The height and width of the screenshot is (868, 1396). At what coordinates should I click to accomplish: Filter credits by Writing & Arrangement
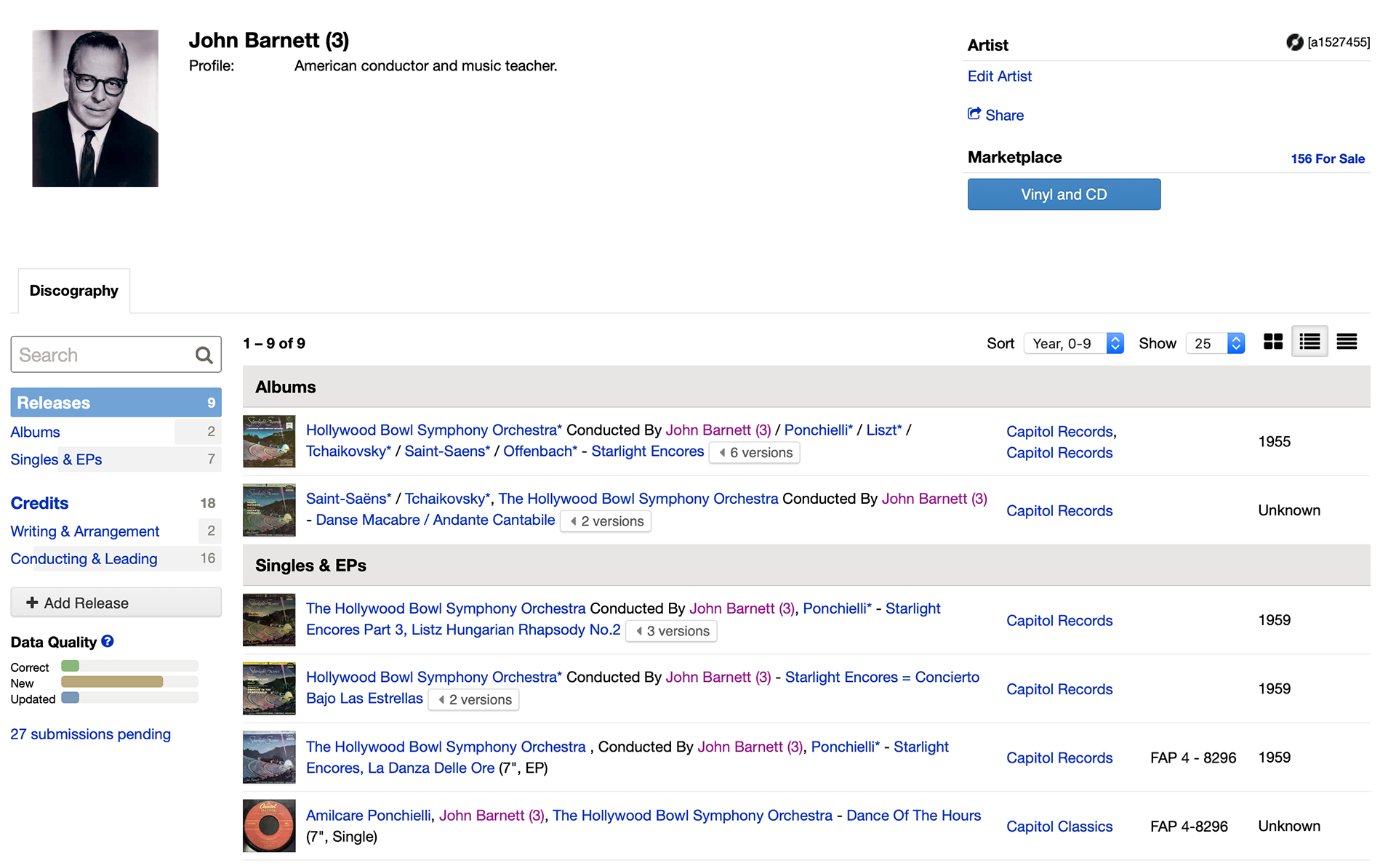pos(85,531)
